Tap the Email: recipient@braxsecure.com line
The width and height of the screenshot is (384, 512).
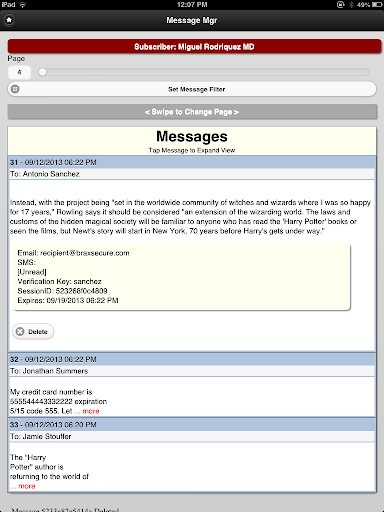(73, 253)
